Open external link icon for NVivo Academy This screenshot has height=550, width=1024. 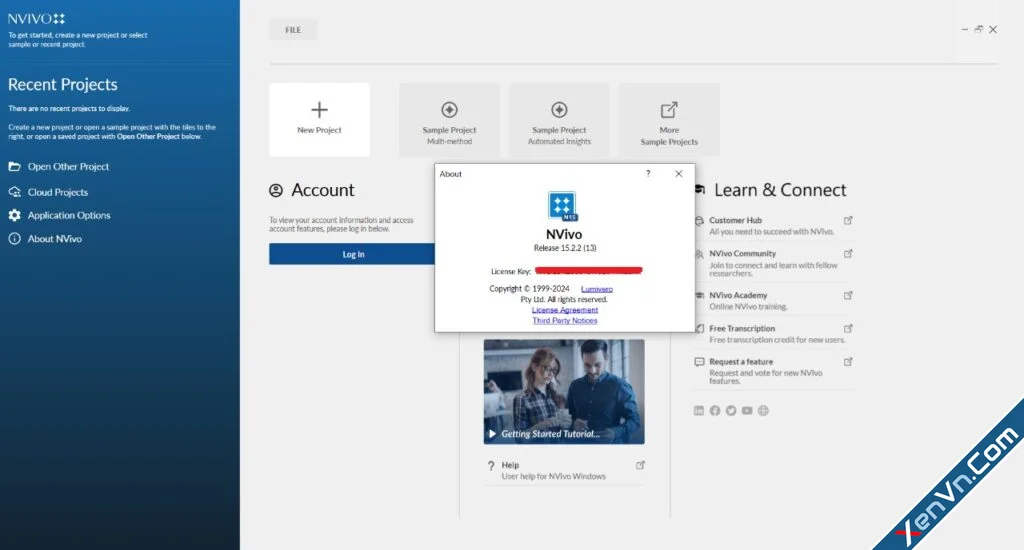click(x=848, y=295)
